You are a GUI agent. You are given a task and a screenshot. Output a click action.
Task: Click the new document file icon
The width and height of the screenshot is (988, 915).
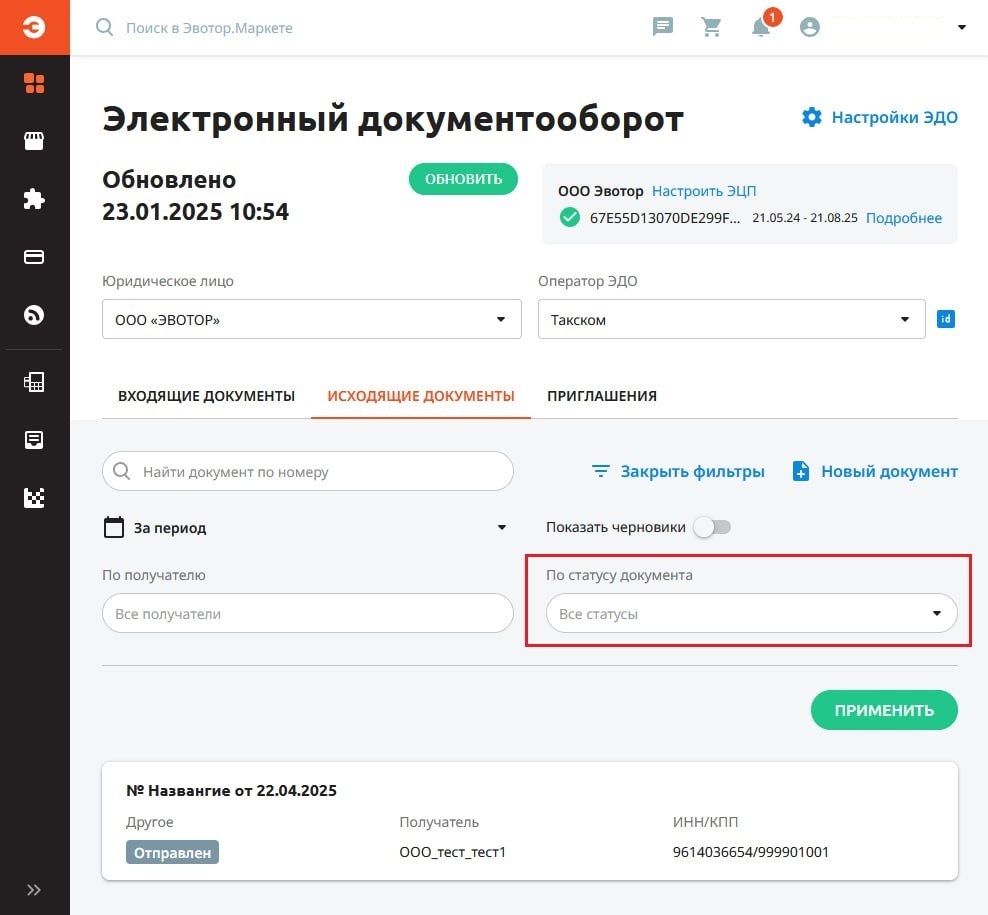click(x=800, y=471)
